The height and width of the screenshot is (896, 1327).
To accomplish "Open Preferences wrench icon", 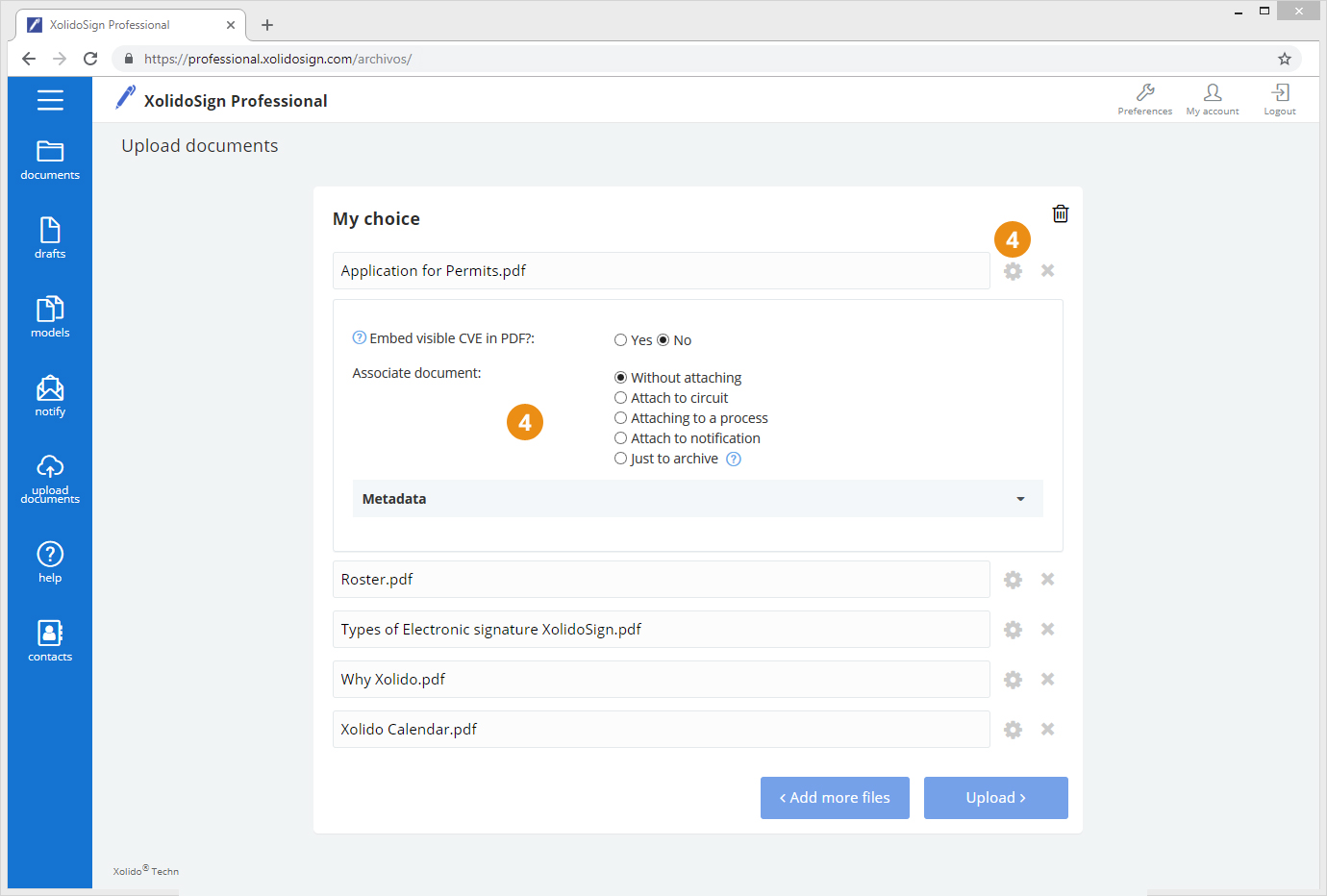I will point(1145,99).
